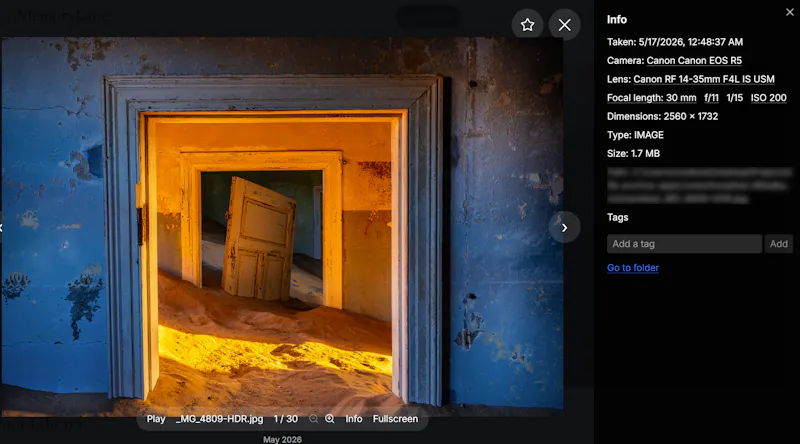Zoom out using the magnifier minus icon
Screen dimensions: 800x444
click(313, 419)
